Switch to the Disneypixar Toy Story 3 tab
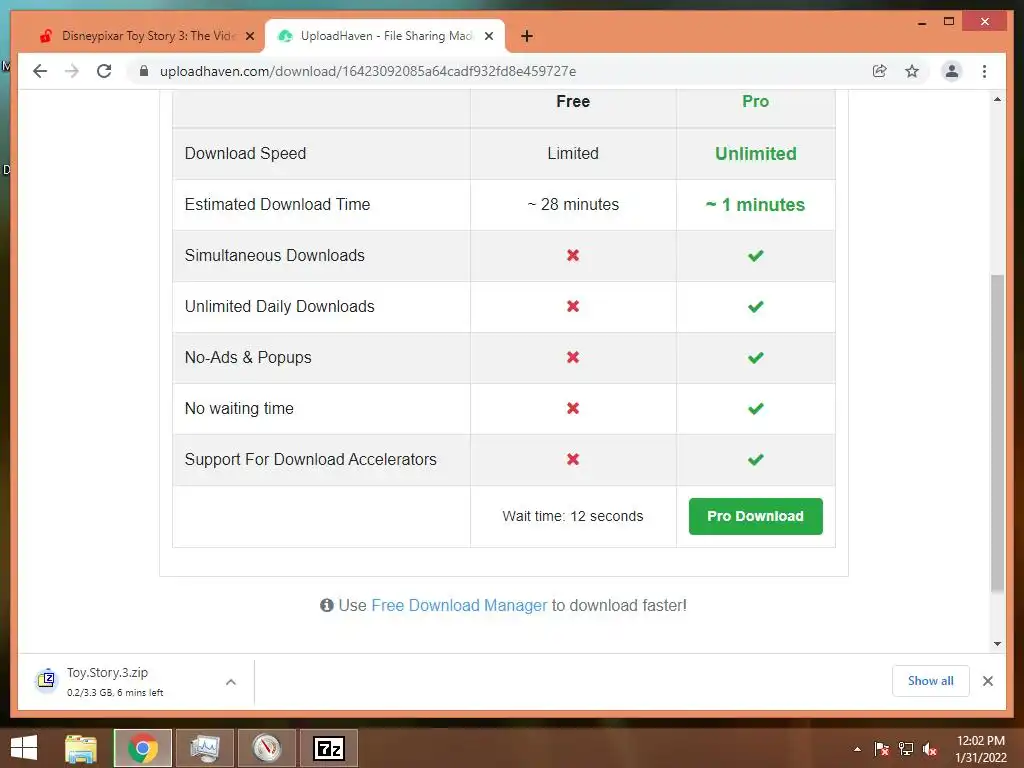 click(146, 36)
